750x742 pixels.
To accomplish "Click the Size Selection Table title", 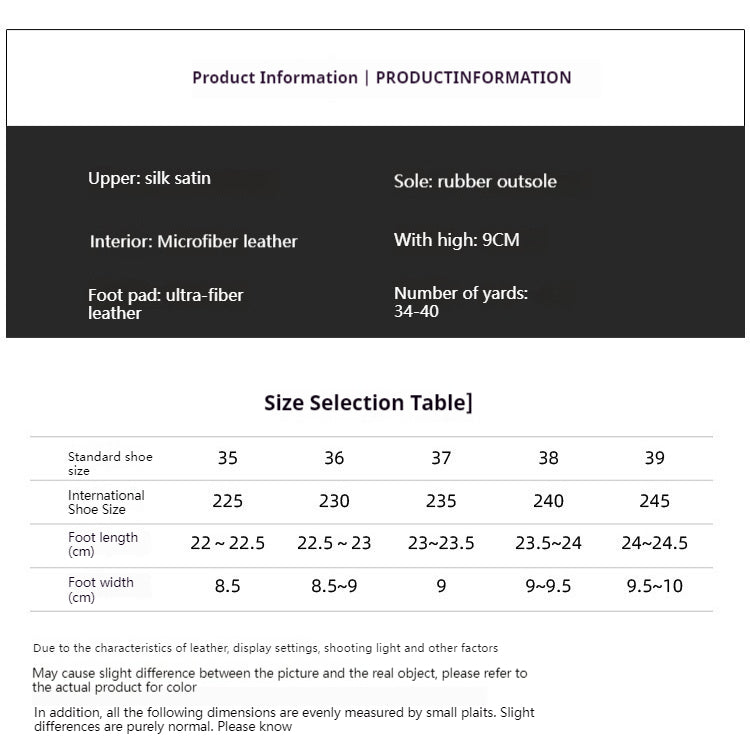I will pos(368,403).
